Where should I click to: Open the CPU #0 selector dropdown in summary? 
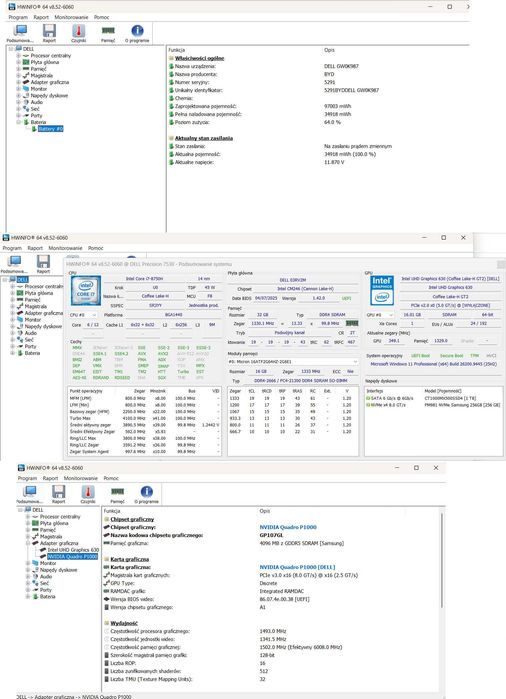[x=83, y=315]
